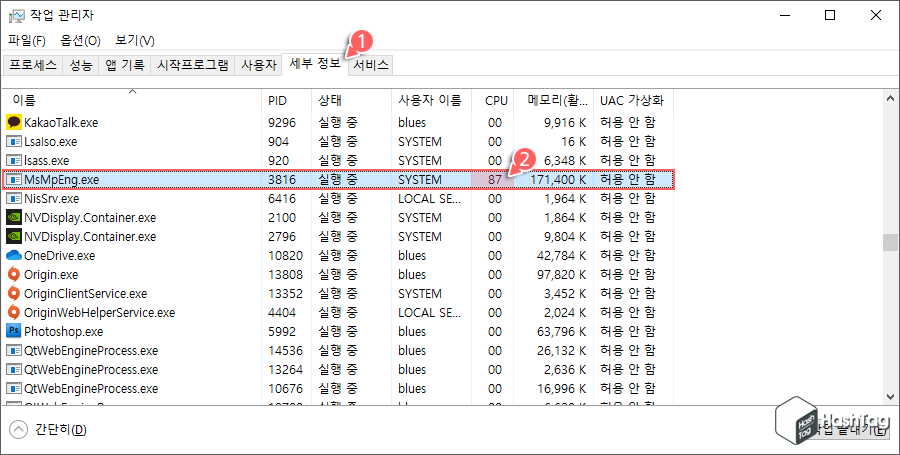Click memory value 97,820 K
Viewport: 900px width, 455px height.
(x=561, y=274)
